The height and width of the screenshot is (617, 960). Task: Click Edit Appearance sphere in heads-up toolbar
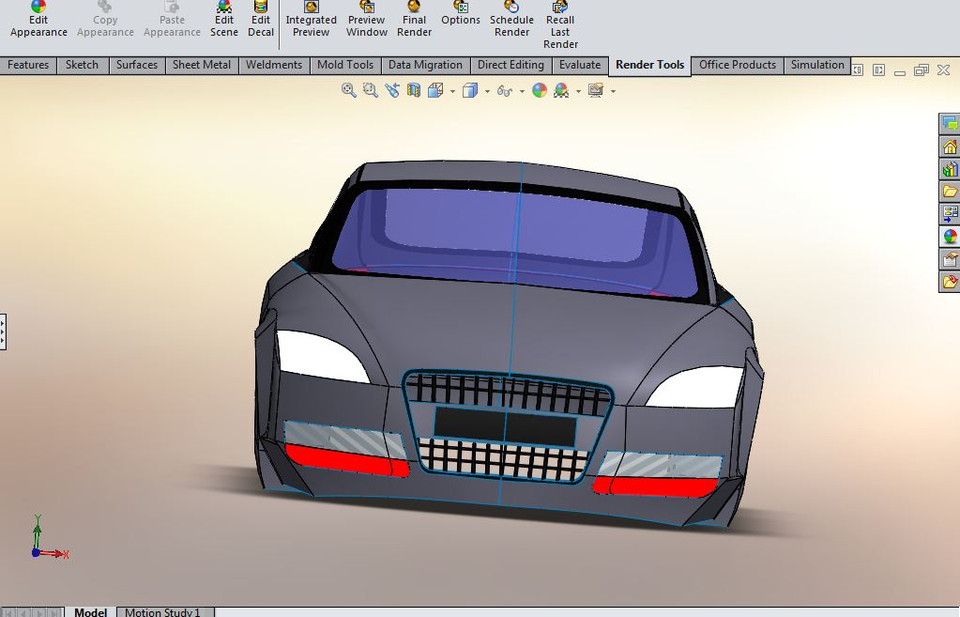(x=539, y=91)
